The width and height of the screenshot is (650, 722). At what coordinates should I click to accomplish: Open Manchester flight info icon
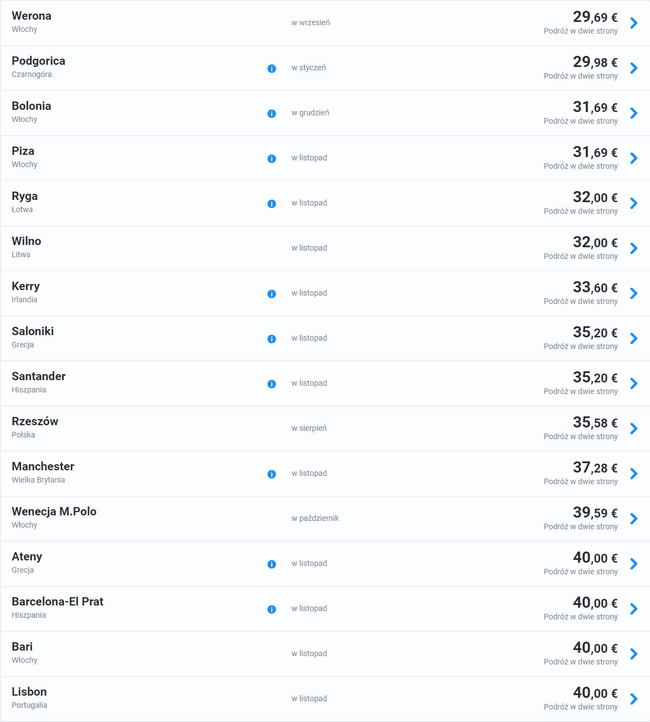271,473
